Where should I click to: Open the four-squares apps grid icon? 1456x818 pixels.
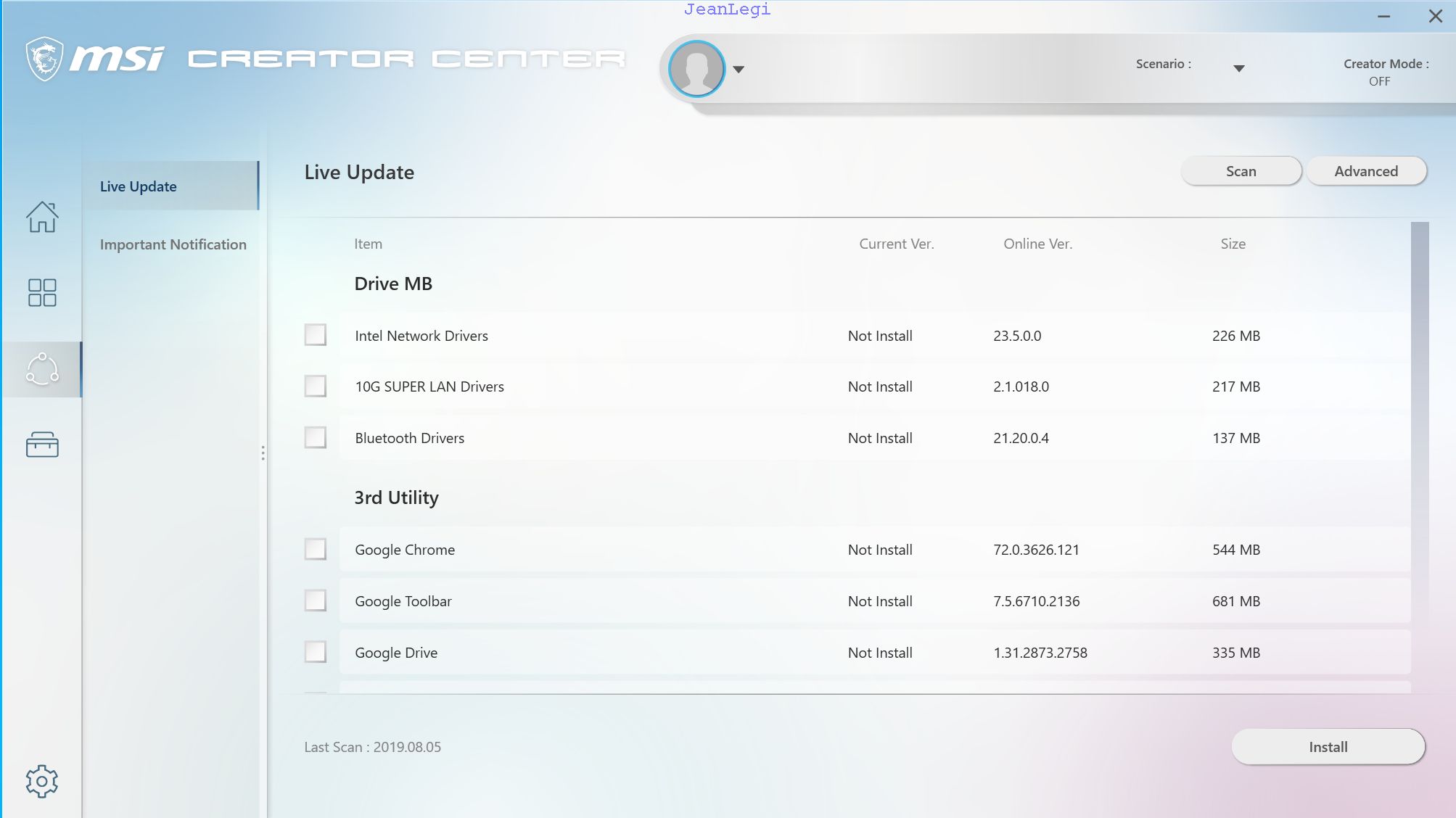pyautogui.click(x=42, y=293)
